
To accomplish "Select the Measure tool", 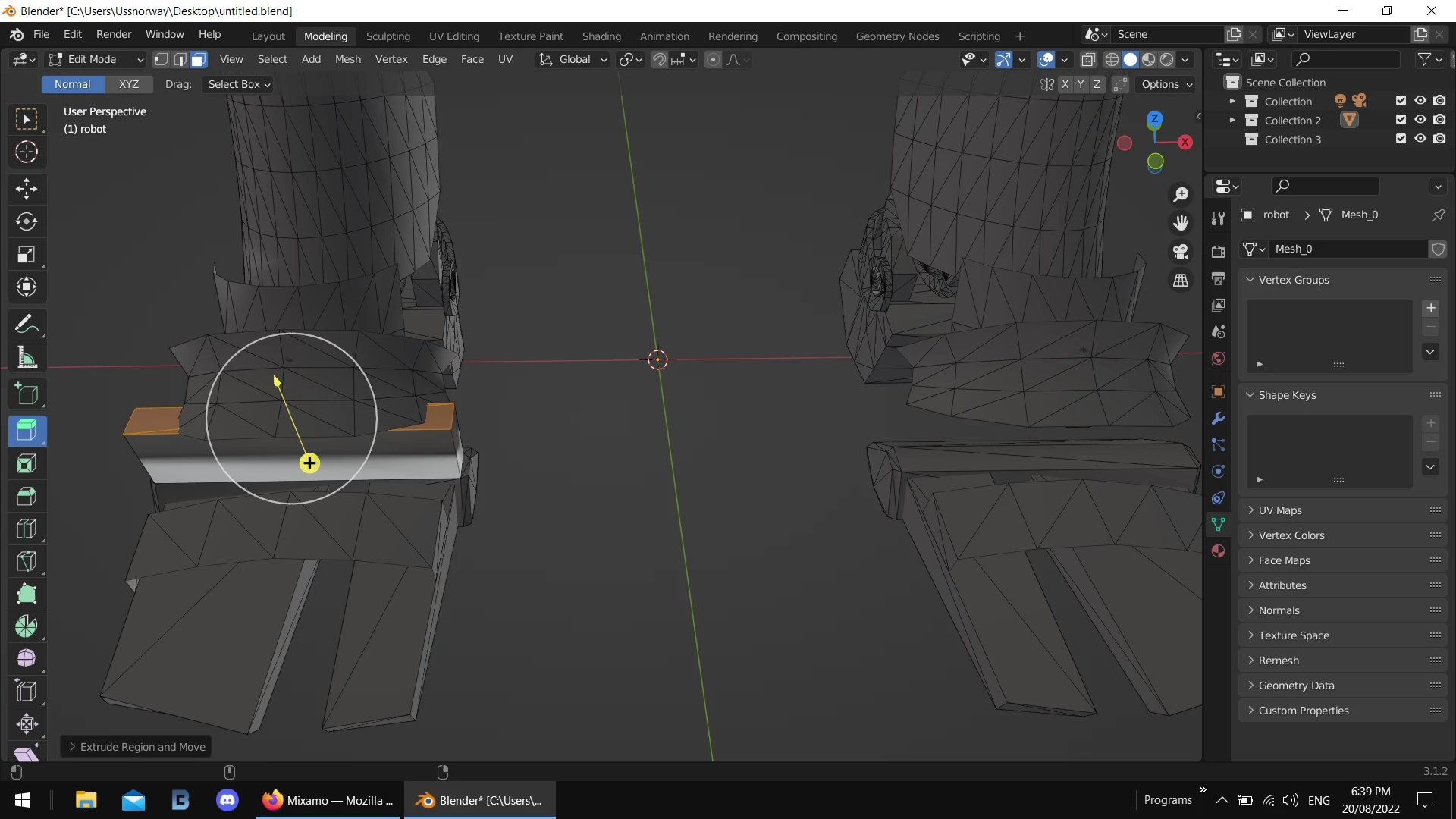I will coord(27,357).
